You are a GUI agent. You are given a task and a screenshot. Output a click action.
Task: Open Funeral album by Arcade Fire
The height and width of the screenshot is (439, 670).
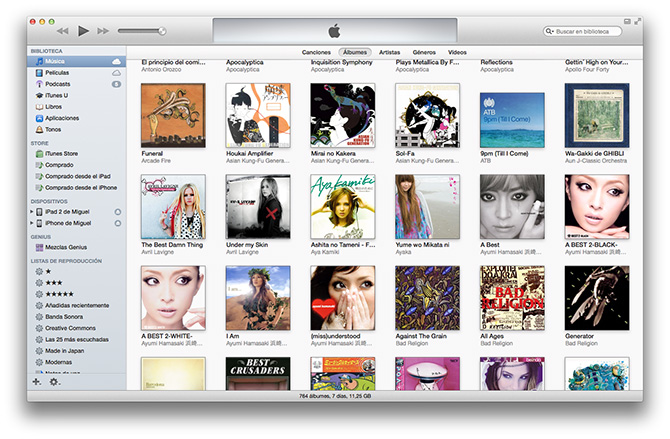click(173, 115)
